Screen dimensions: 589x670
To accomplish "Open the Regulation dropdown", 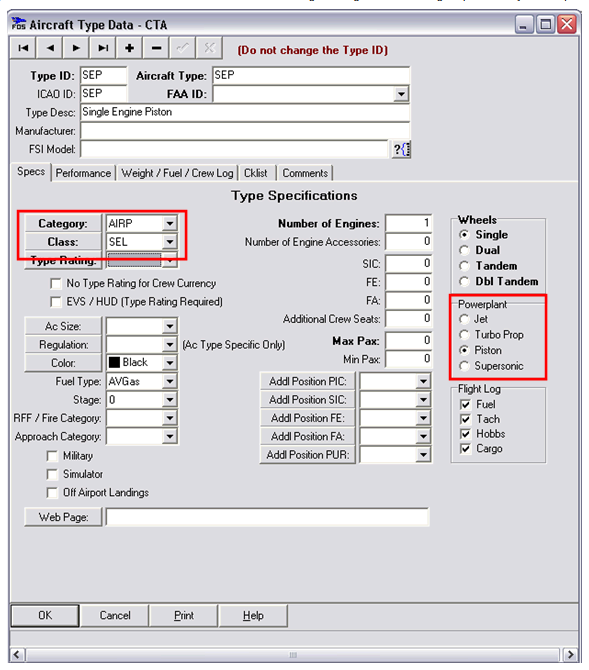I will point(170,345).
